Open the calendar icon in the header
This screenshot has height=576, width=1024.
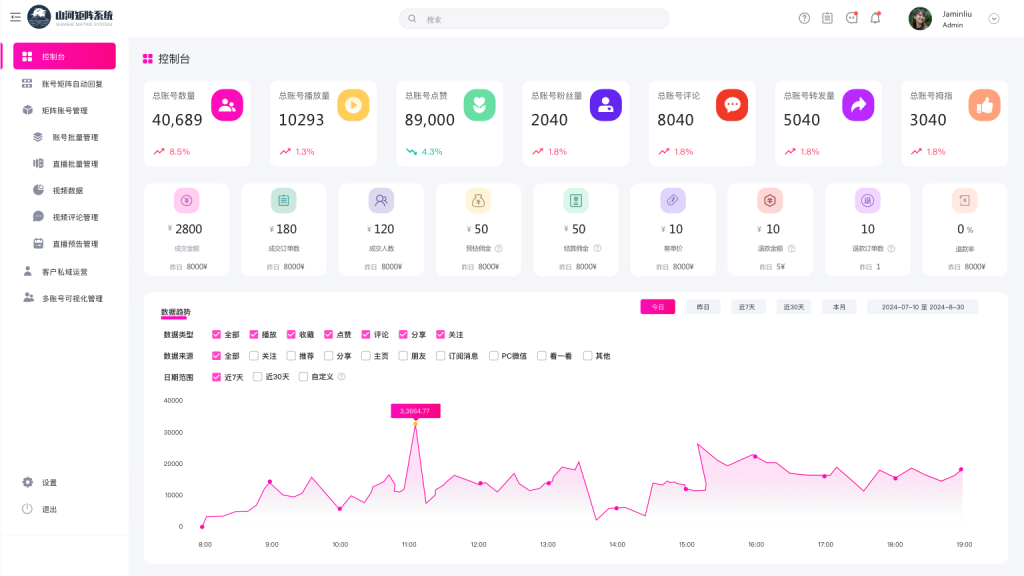point(827,18)
